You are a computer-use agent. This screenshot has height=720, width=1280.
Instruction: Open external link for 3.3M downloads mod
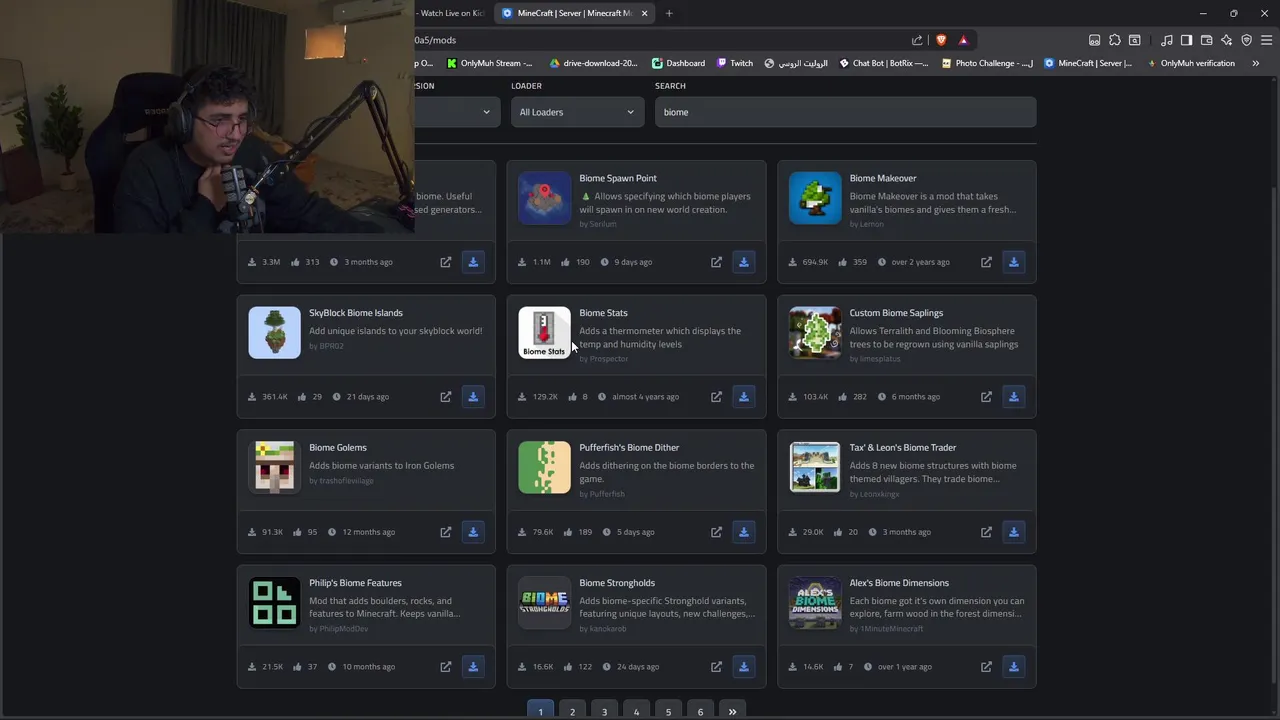tap(446, 262)
